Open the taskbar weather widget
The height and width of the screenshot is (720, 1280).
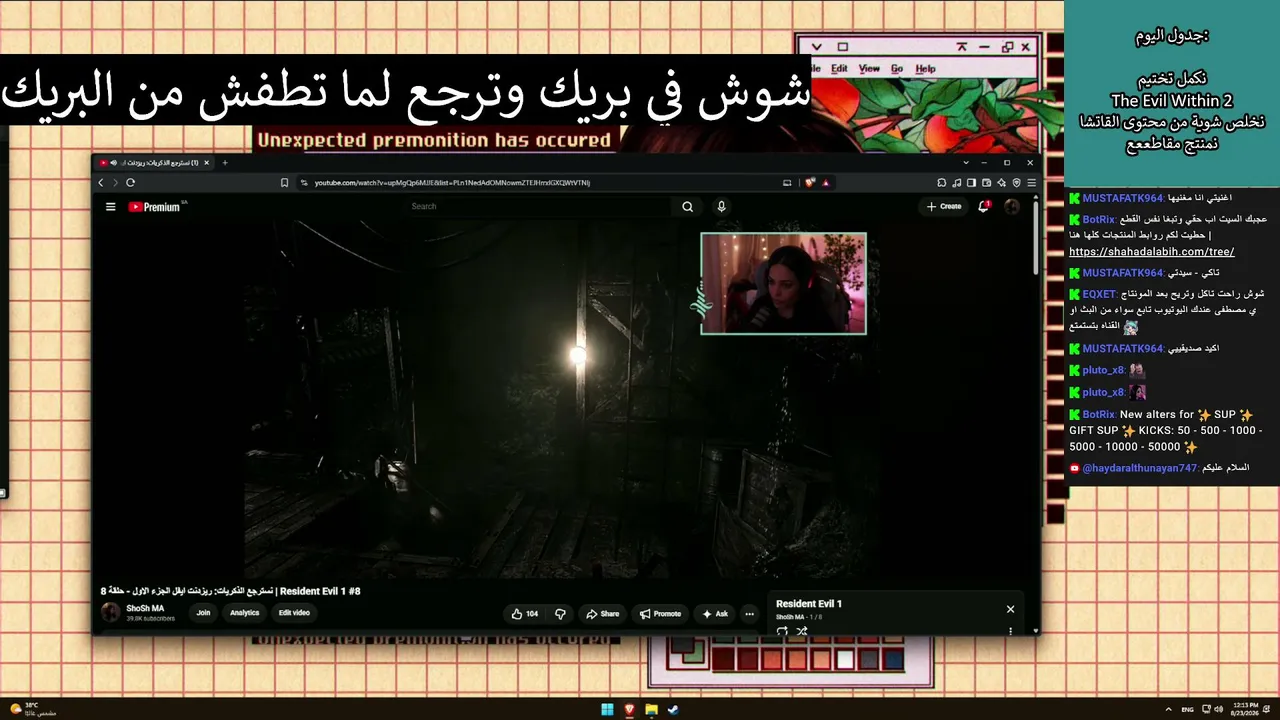pyautogui.click(x=32, y=710)
